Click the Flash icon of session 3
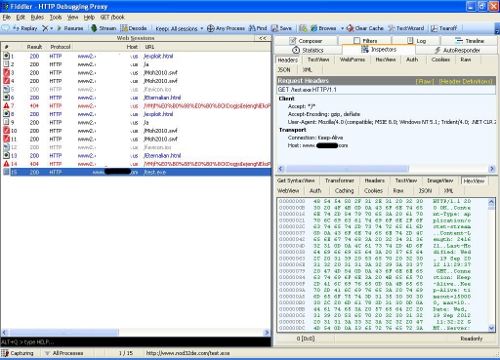This screenshot has width=500, height=360. pyautogui.click(x=6, y=72)
